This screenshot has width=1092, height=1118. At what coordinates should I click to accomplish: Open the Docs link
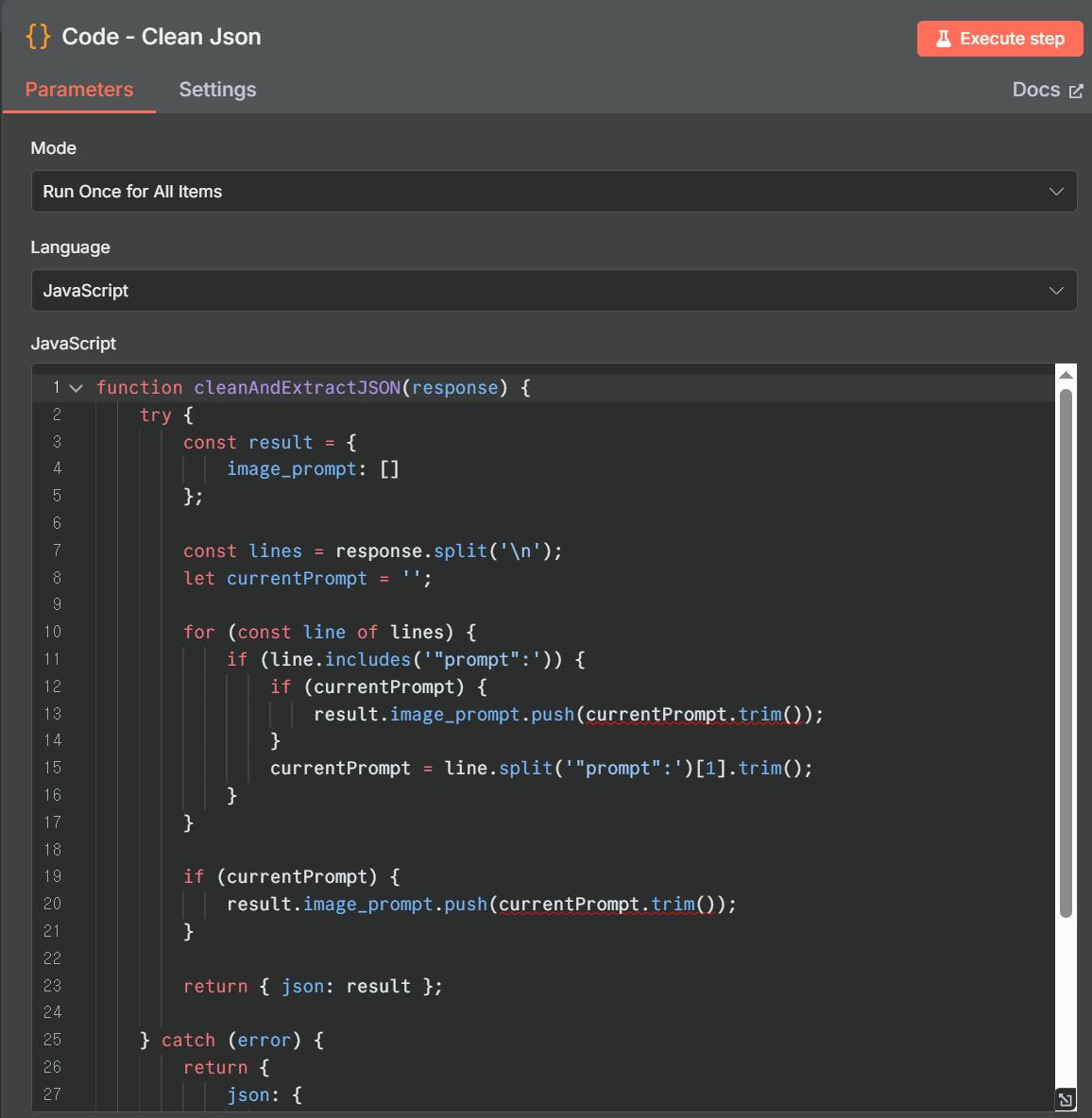pos(1036,90)
